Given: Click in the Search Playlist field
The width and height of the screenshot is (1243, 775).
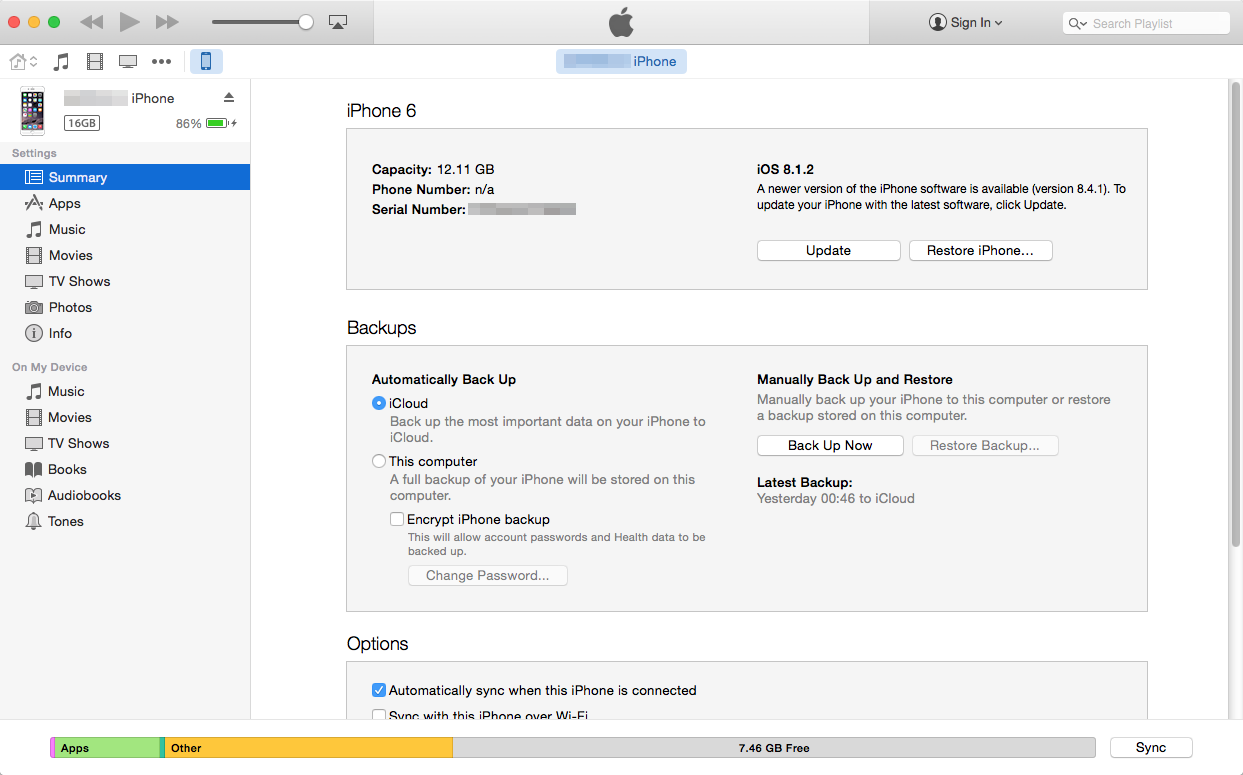Looking at the screenshot, I should click(x=1146, y=23).
